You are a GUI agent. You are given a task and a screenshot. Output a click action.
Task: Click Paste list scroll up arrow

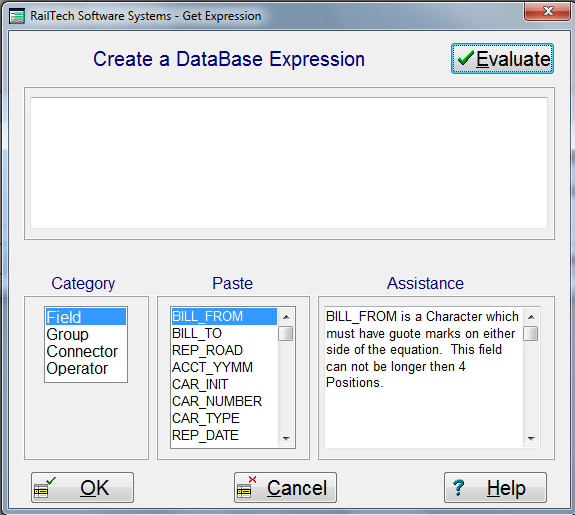(x=286, y=317)
